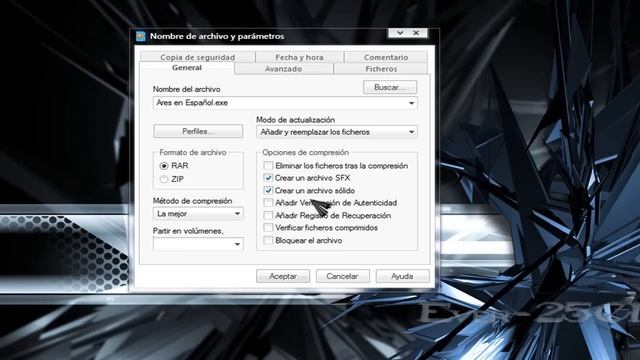The width and height of the screenshot is (640, 360).
Task: Expand the archive name dropdown arrow
Action: point(411,103)
